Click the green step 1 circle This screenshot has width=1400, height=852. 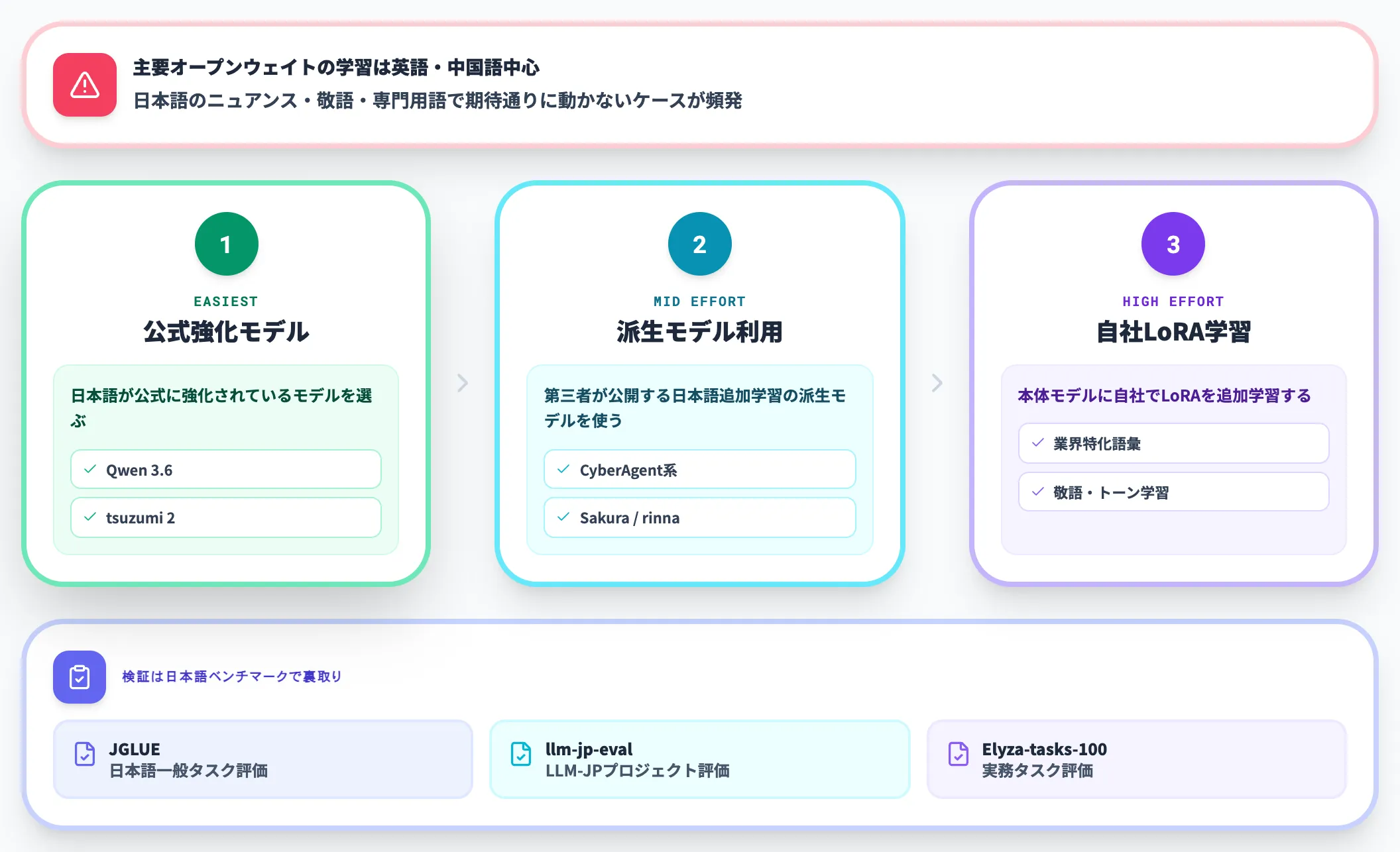click(226, 244)
